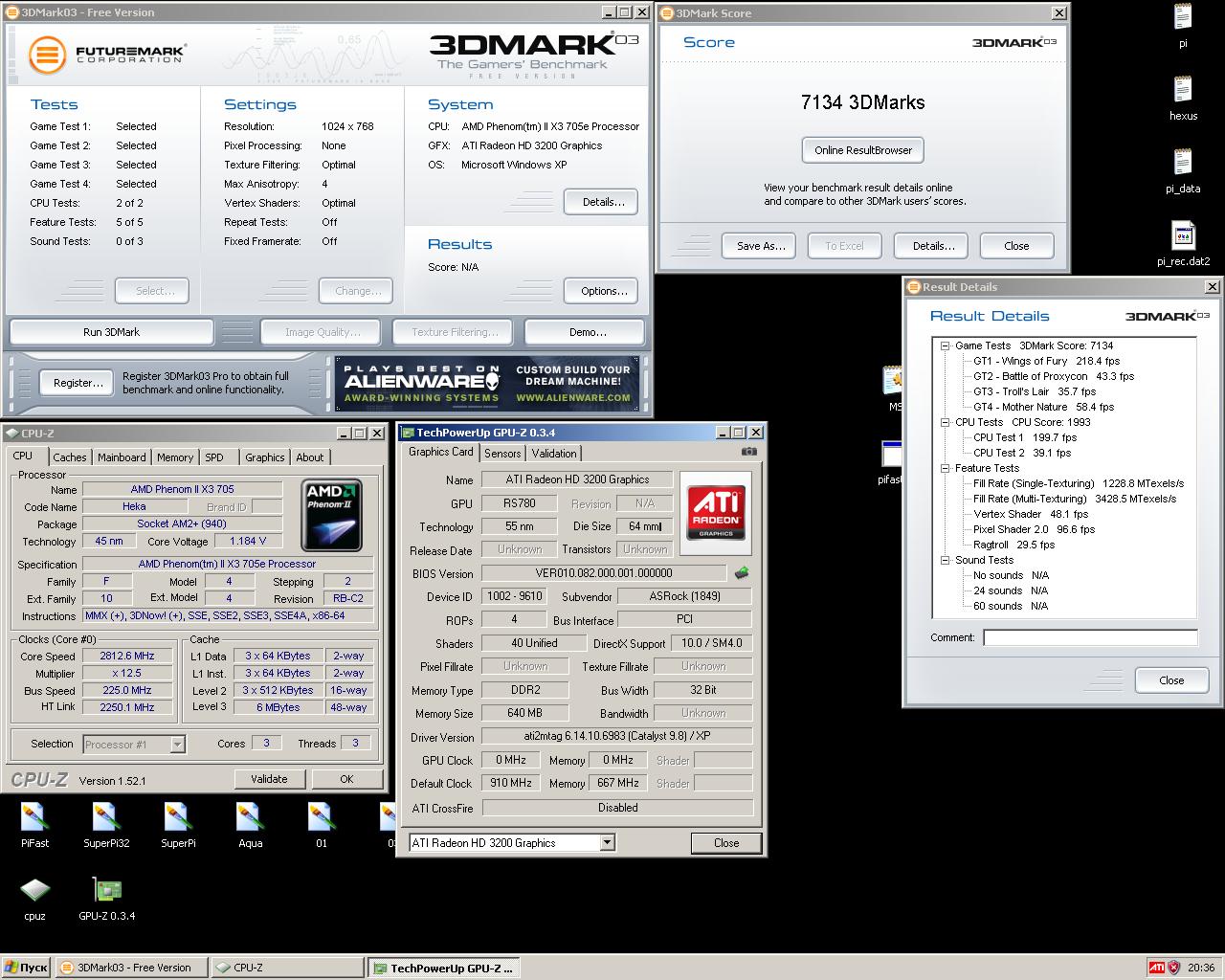This screenshot has width=1225, height=980.
Task: Click the Run 3DMark button
Action: coord(111,332)
